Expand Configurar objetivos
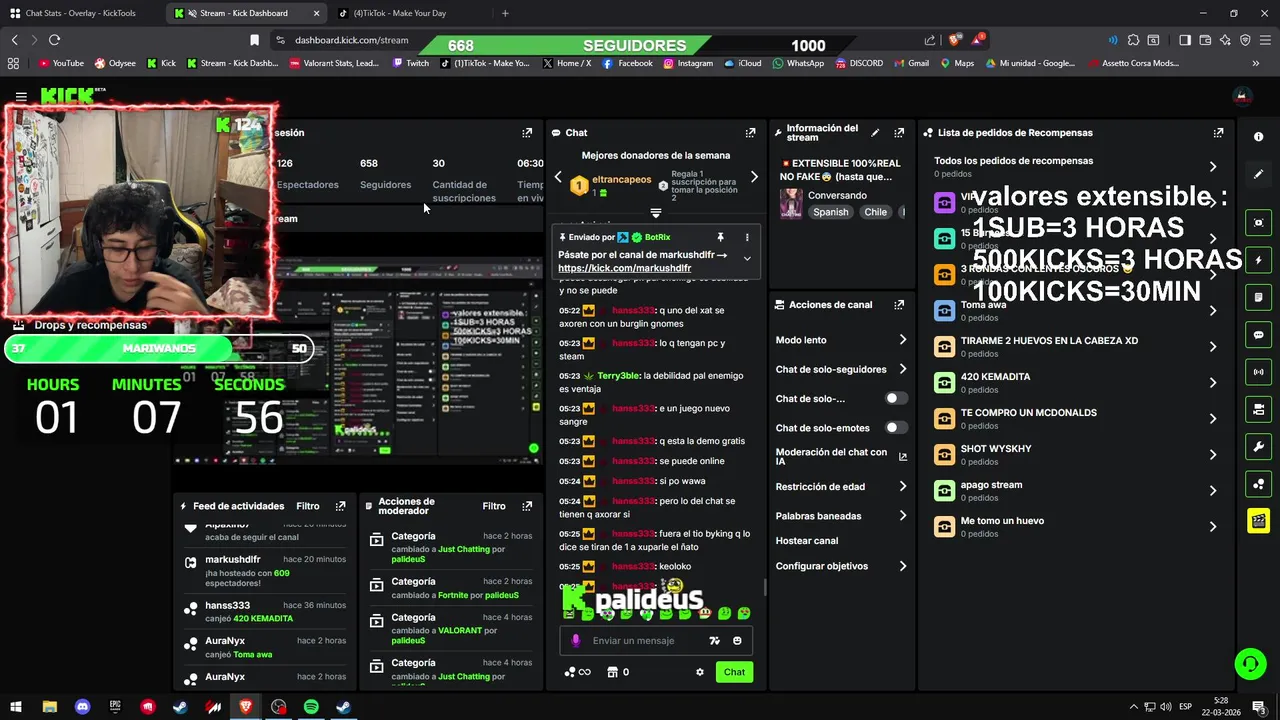1280x720 pixels. (x=902, y=566)
